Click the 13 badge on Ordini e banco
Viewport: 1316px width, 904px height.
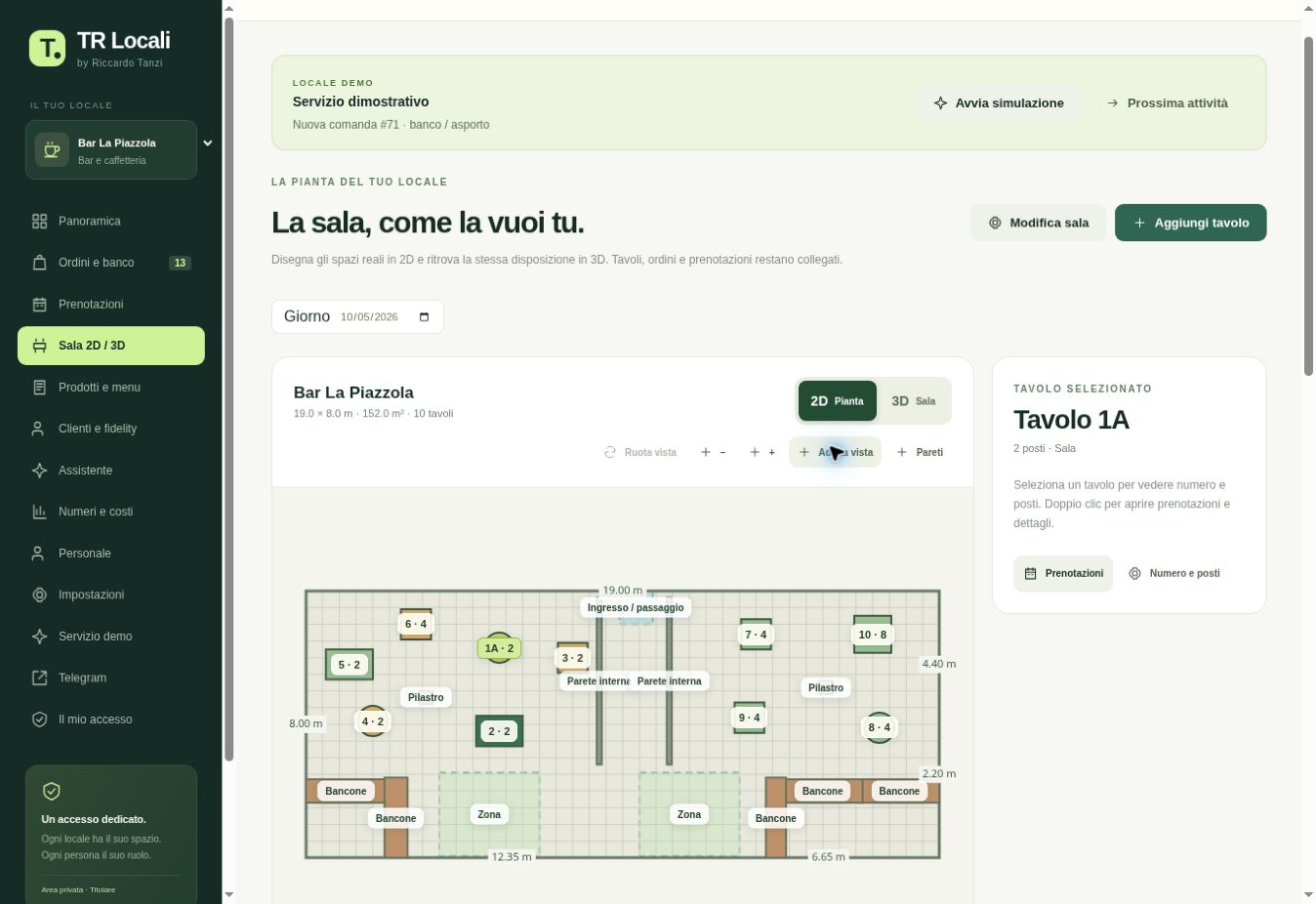(180, 263)
